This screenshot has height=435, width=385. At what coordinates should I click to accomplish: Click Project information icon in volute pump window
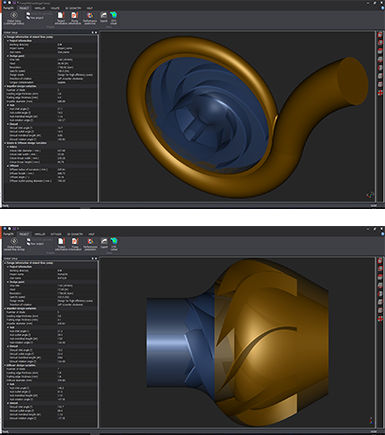point(61,18)
